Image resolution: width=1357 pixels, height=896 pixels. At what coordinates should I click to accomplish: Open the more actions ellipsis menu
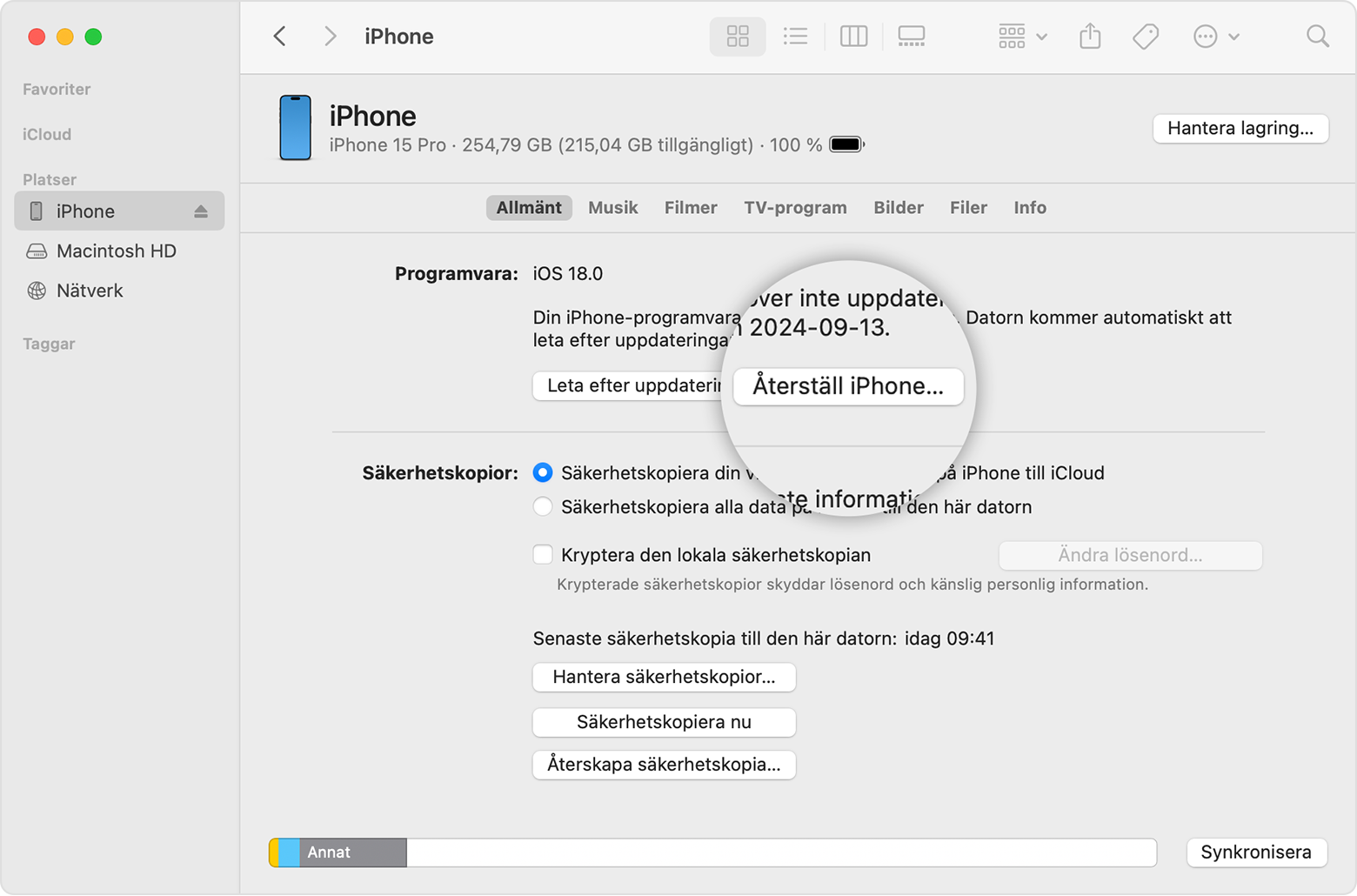(1215, 37)
